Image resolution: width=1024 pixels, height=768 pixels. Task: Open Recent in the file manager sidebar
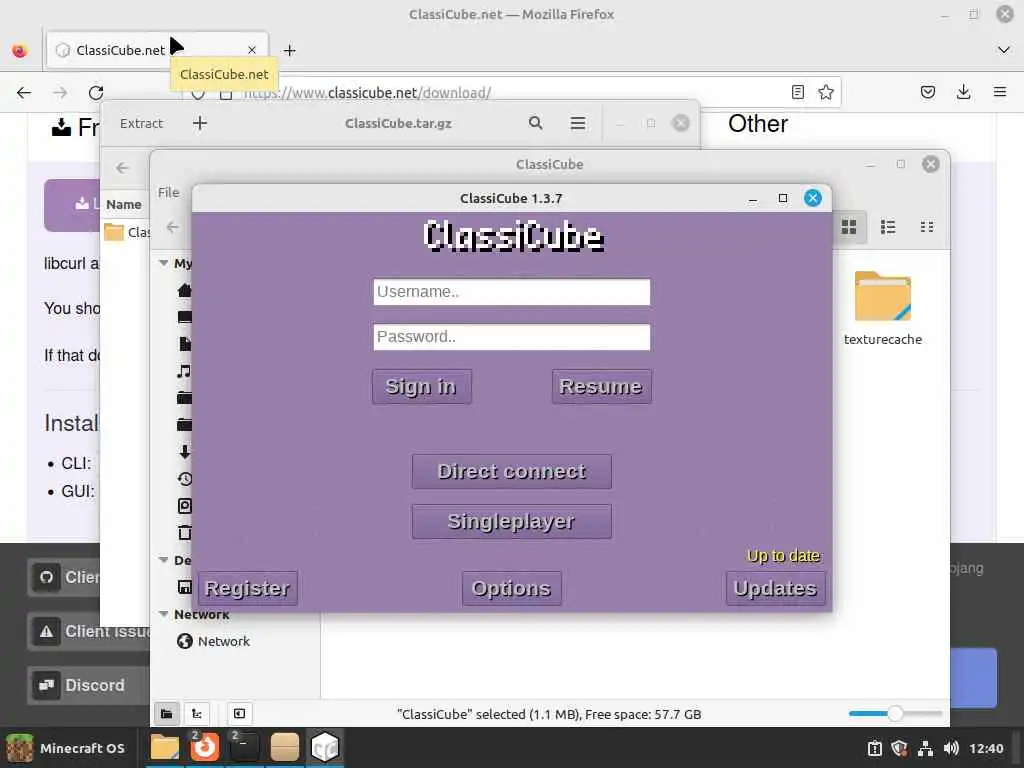(x=185, y=479)
